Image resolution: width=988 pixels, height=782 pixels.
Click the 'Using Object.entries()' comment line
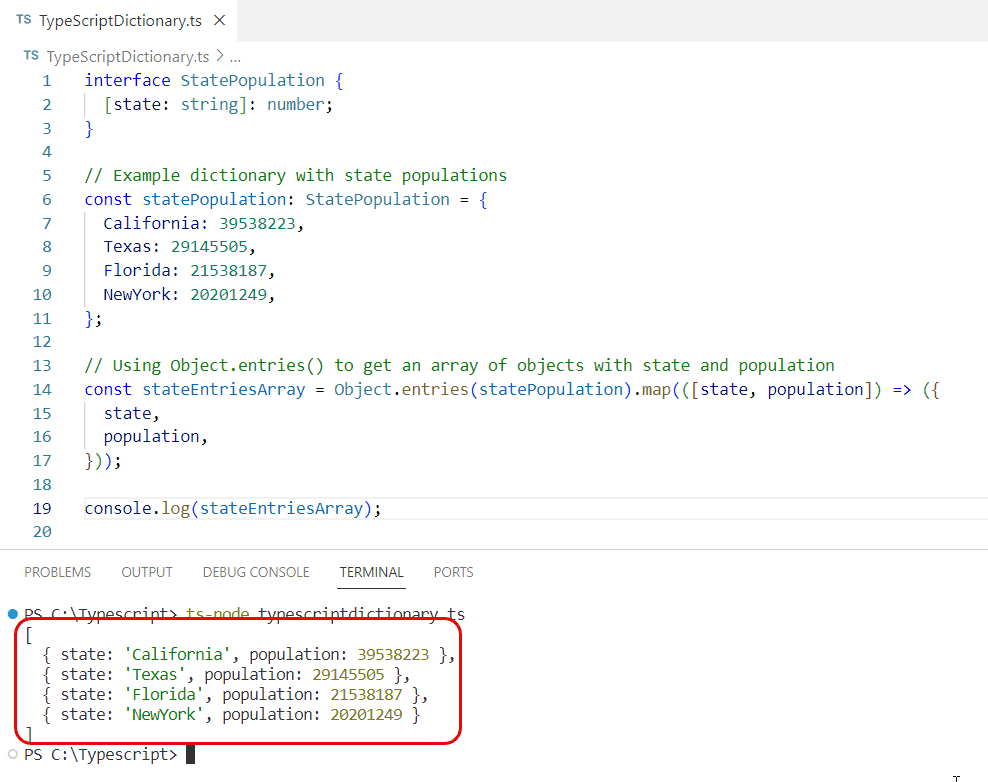pyautogui.click(x=459, y=366)
